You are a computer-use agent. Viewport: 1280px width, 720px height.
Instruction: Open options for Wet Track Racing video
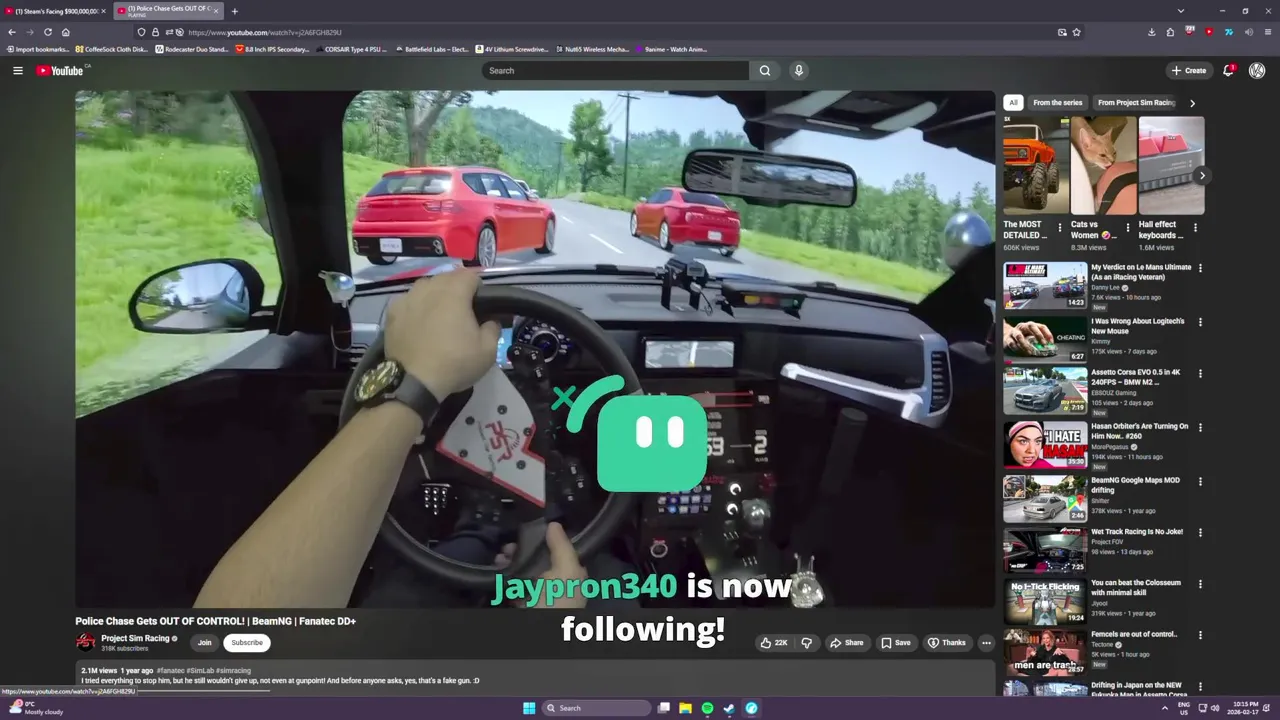point(1200,533)
